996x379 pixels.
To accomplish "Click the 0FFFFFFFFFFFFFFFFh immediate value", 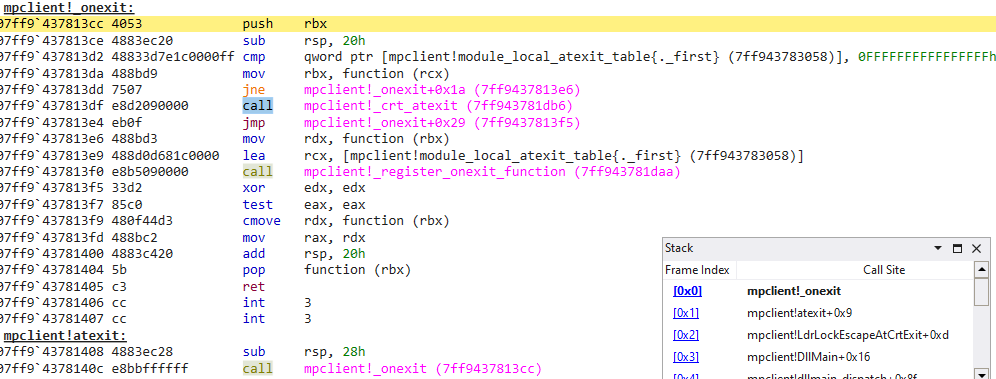I will (x=927, y=57).
